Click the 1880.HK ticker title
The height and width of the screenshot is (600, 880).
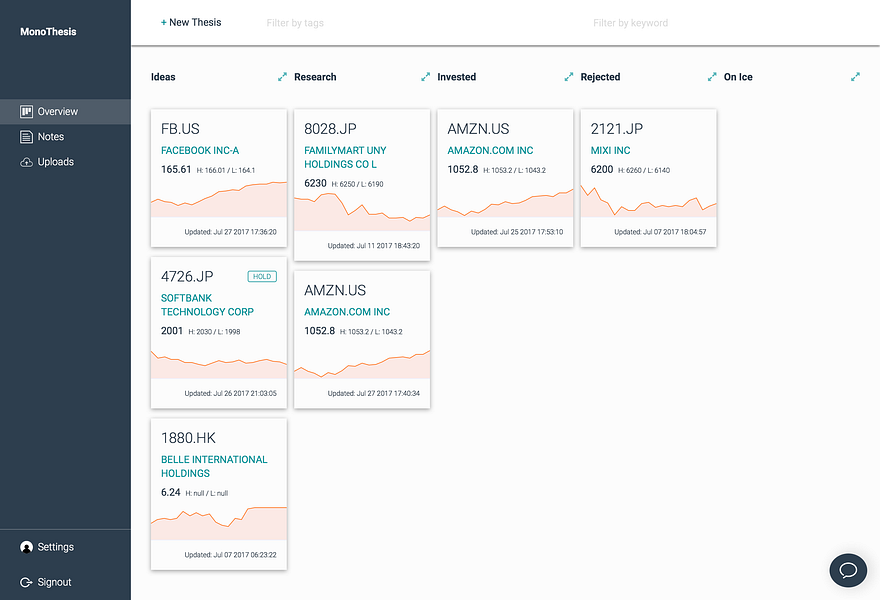188,438
